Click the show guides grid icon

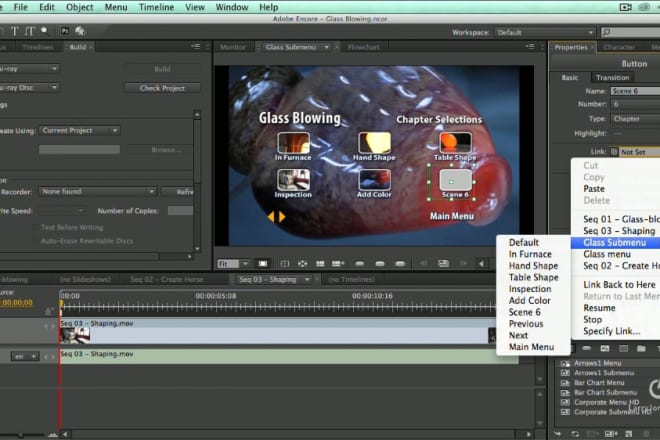320,264
